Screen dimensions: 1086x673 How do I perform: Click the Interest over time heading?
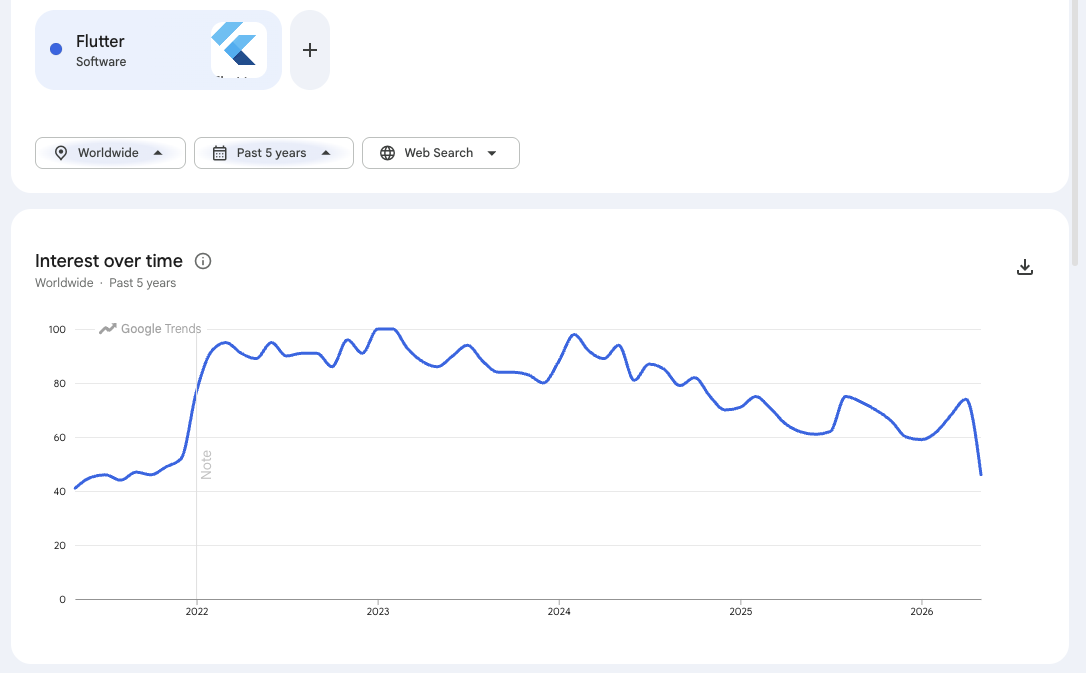coord(109,261)
